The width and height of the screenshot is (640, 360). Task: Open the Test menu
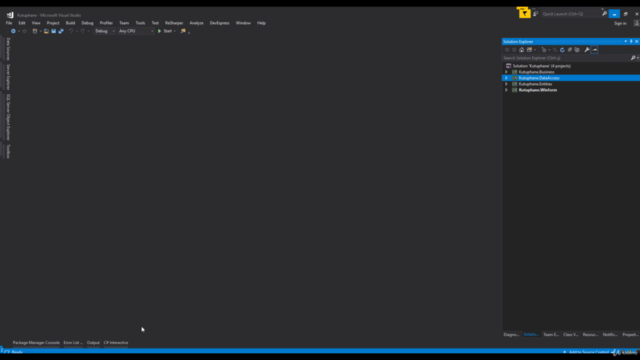coord(155,23)
